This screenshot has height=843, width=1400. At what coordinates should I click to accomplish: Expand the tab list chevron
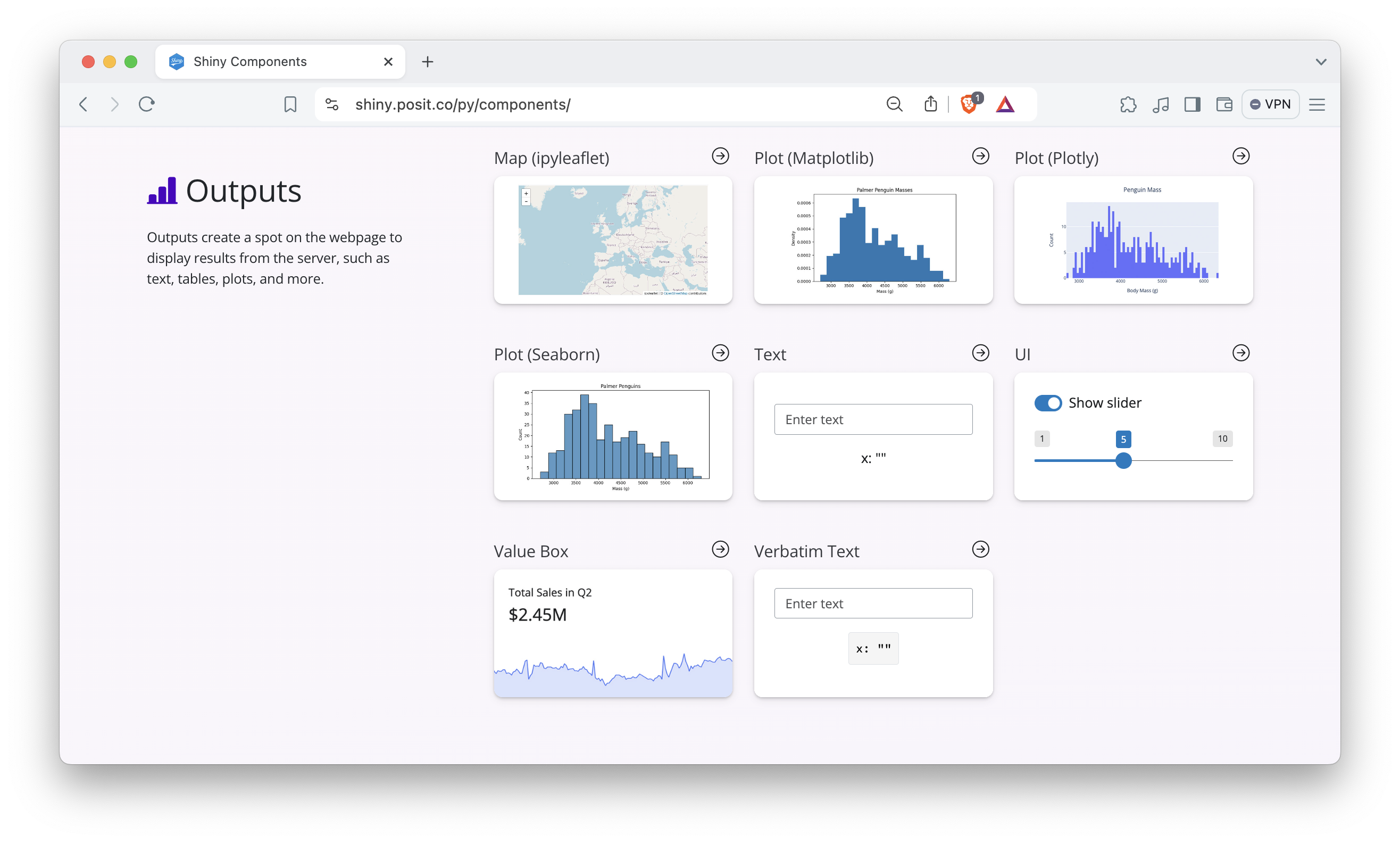point(1321,62)
